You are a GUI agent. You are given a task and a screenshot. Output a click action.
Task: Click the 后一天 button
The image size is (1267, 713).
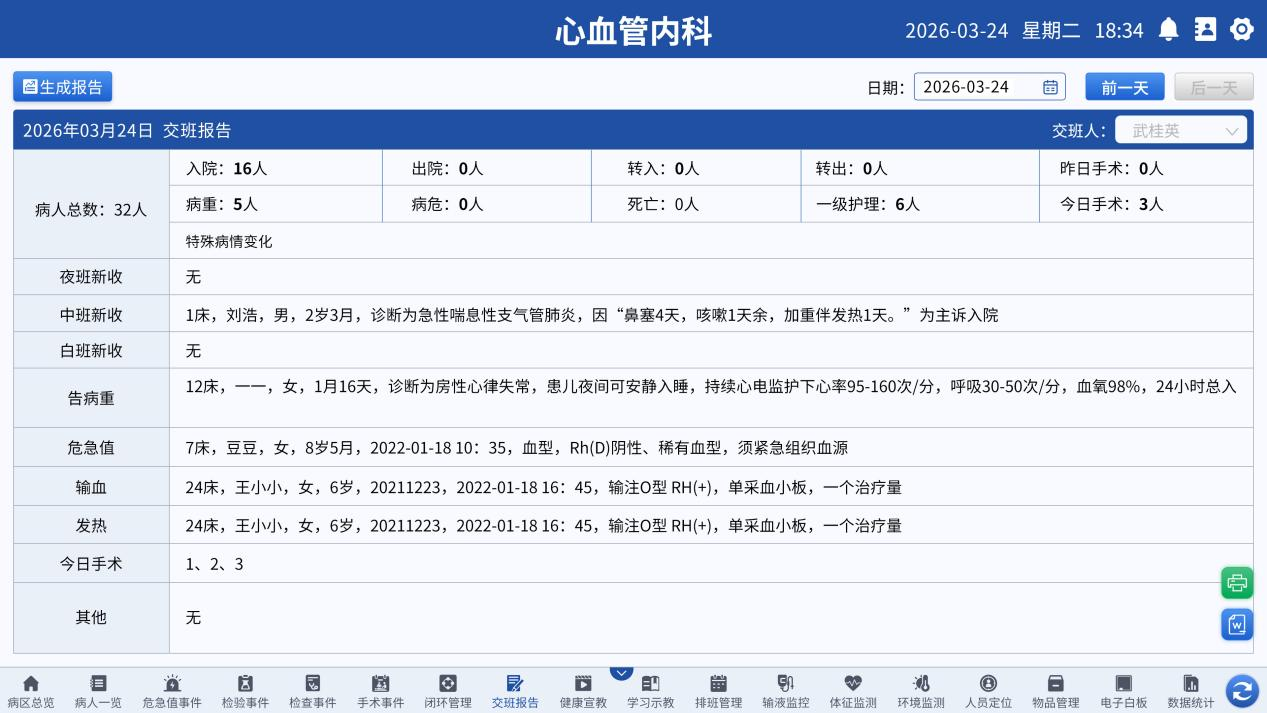(1213, 87)
